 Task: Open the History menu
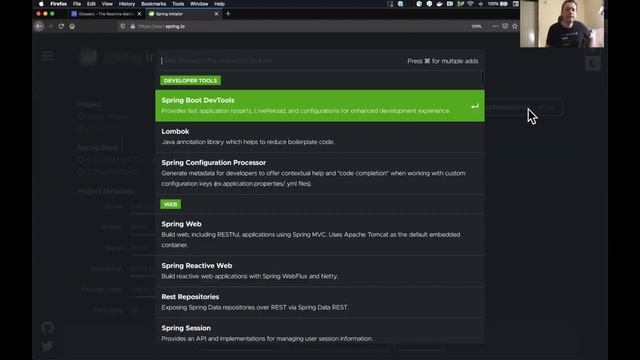point(127,4)
